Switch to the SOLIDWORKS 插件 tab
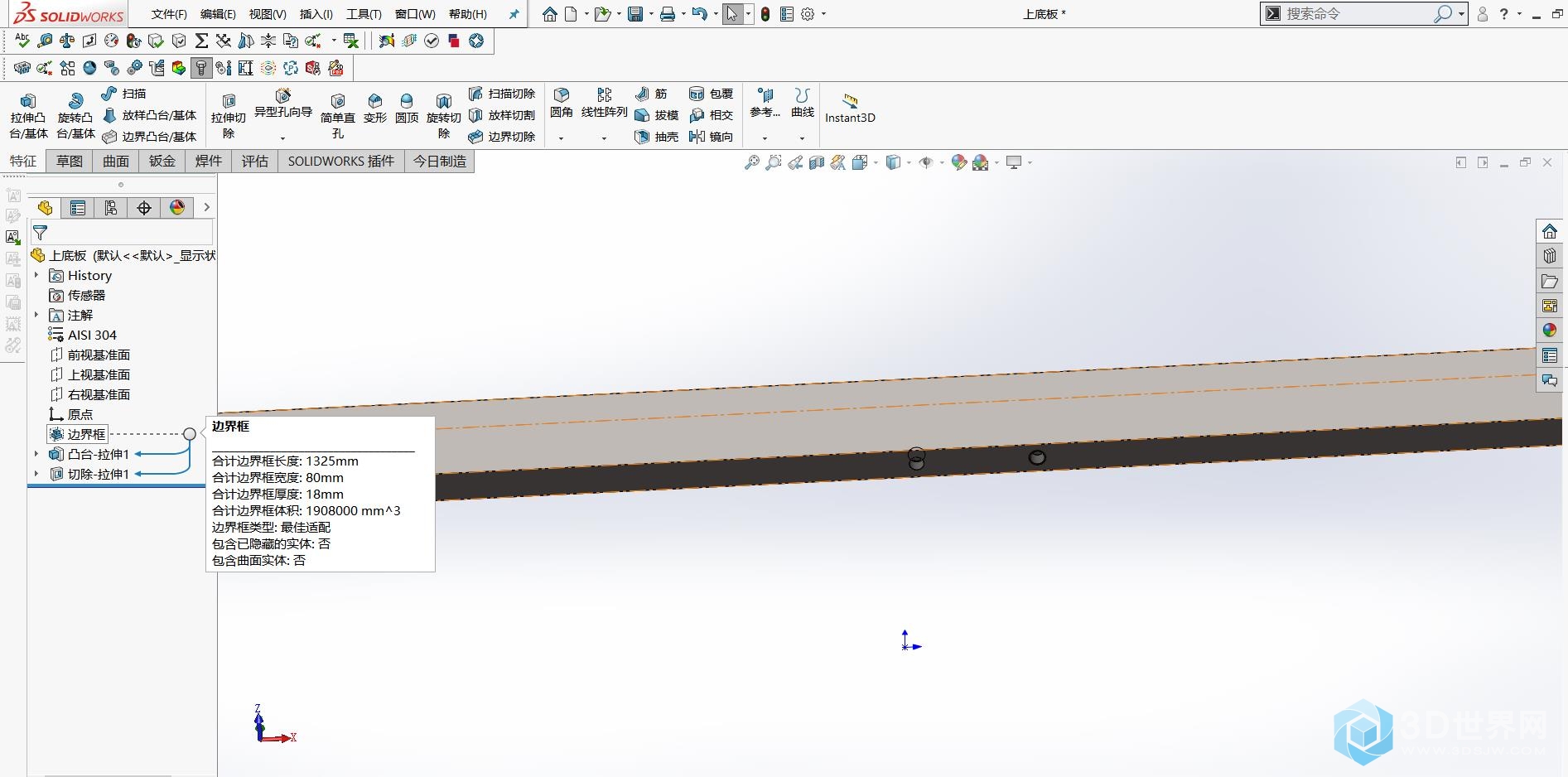The image size is (1568, 777). (x=341, y=162)
